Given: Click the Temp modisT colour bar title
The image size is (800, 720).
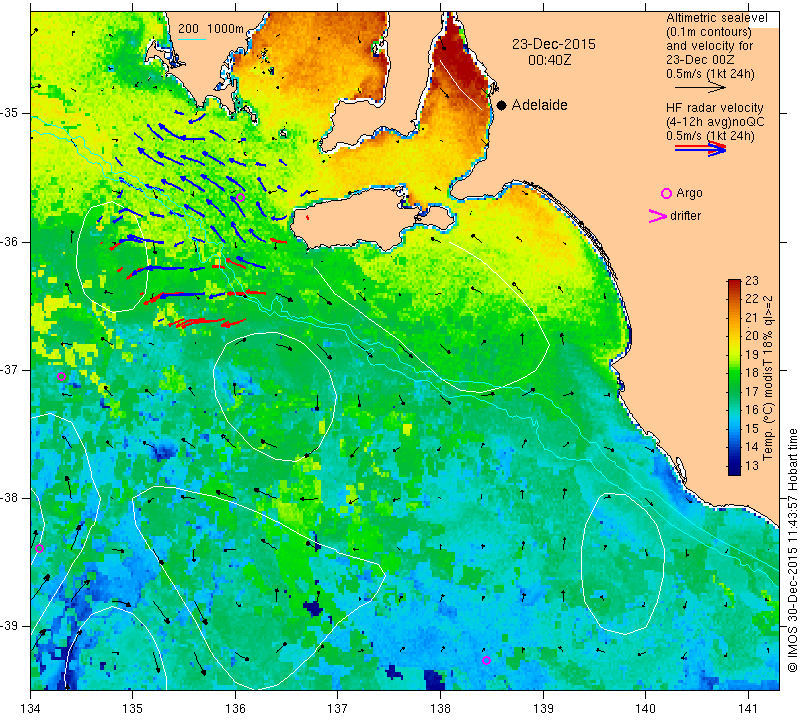Looking at the screenshot, I should (768, 378).
